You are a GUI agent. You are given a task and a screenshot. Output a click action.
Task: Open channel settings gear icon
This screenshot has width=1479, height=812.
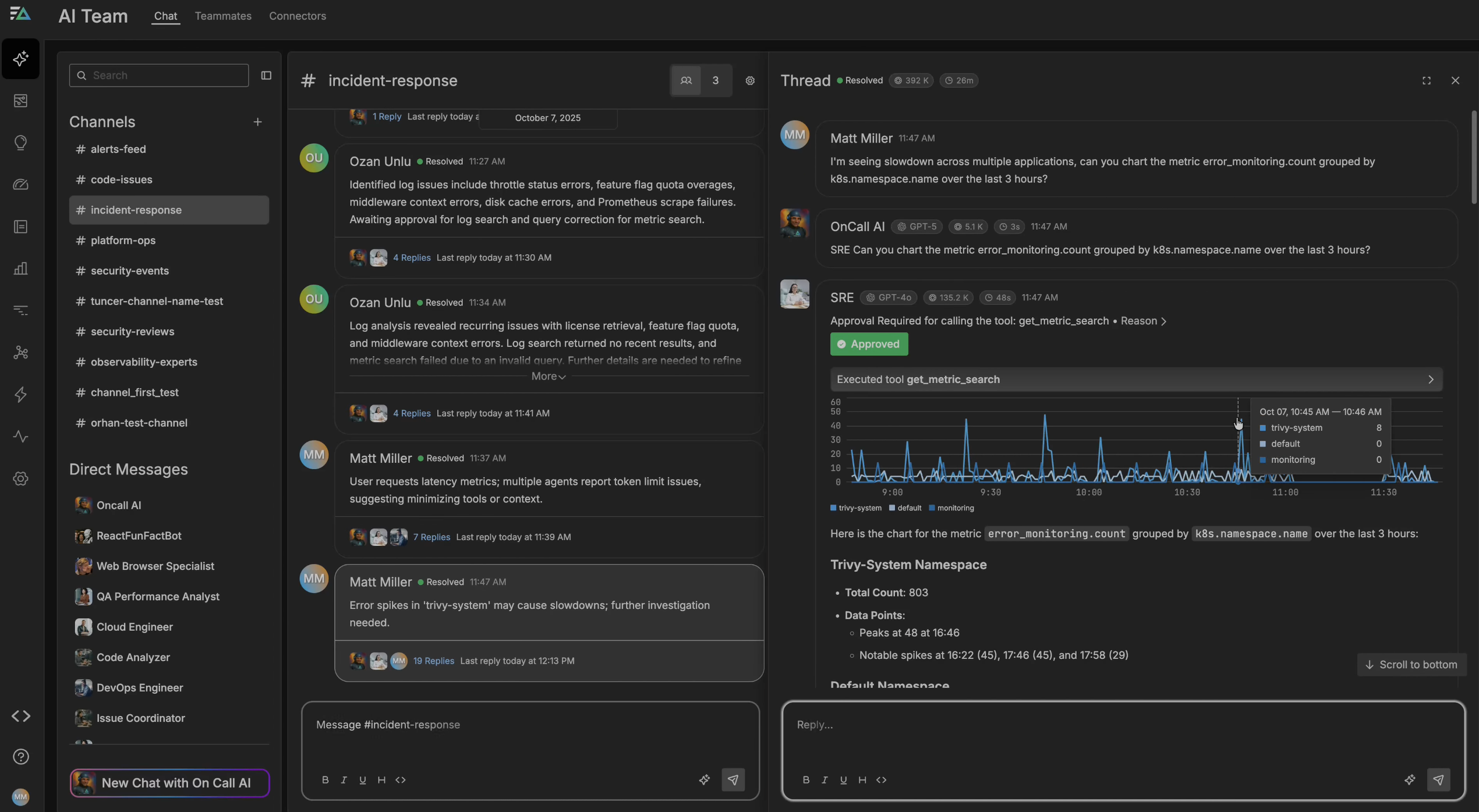coord(750,81)
